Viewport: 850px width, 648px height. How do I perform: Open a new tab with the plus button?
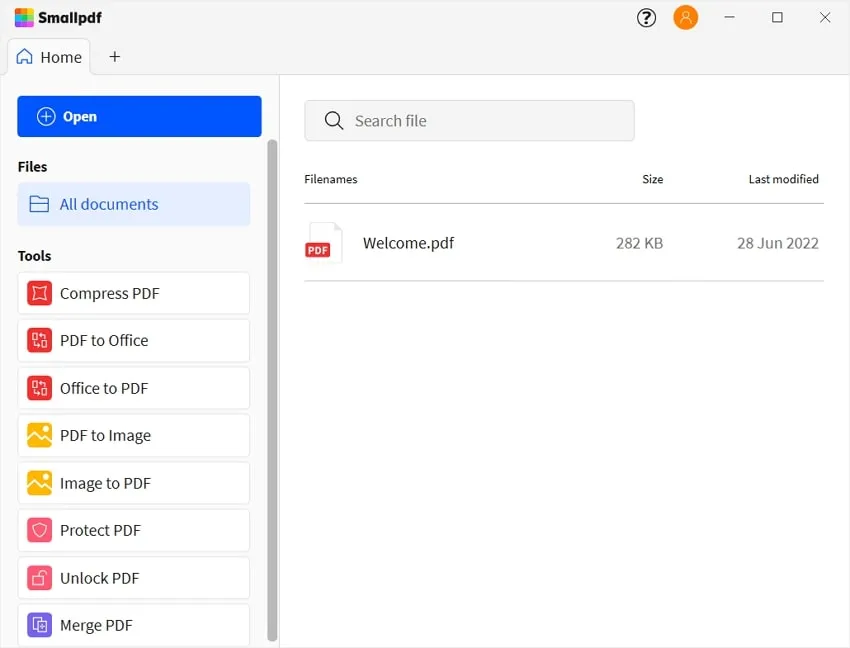pyautogui.click(x=114, y=57)
